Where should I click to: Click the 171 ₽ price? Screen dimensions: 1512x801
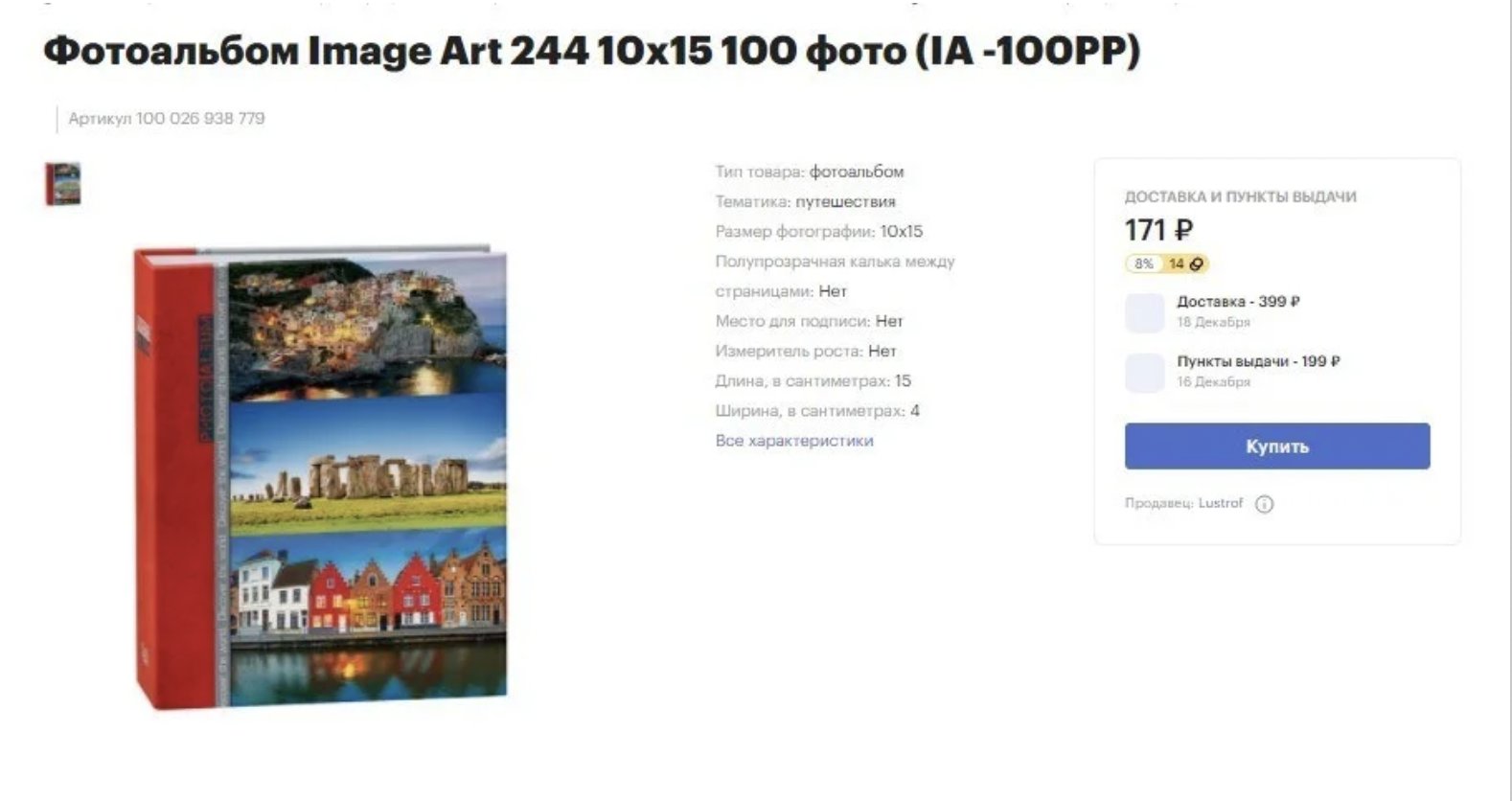tap(1158, 230)
